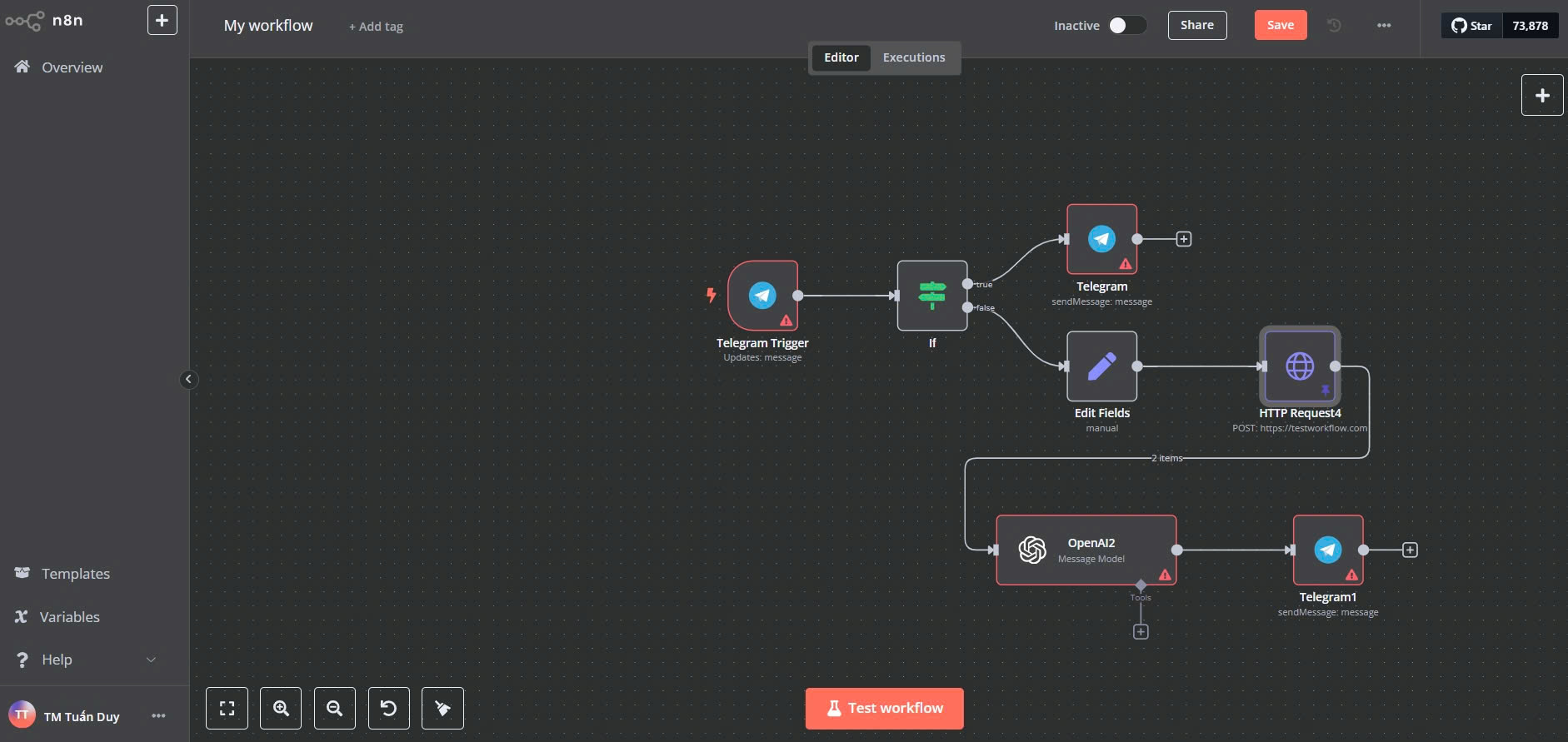The image size is (1568, 742).
Task: Open the workflow options ellipsis menu
Action: tap(1384, 25)
